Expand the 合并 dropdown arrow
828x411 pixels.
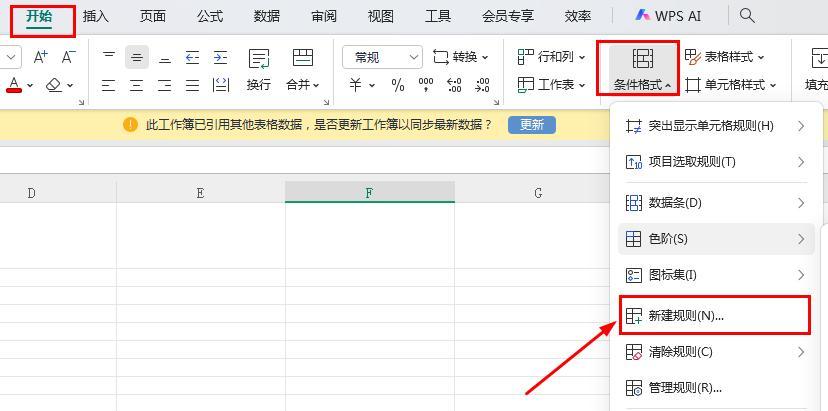point(316,85)
